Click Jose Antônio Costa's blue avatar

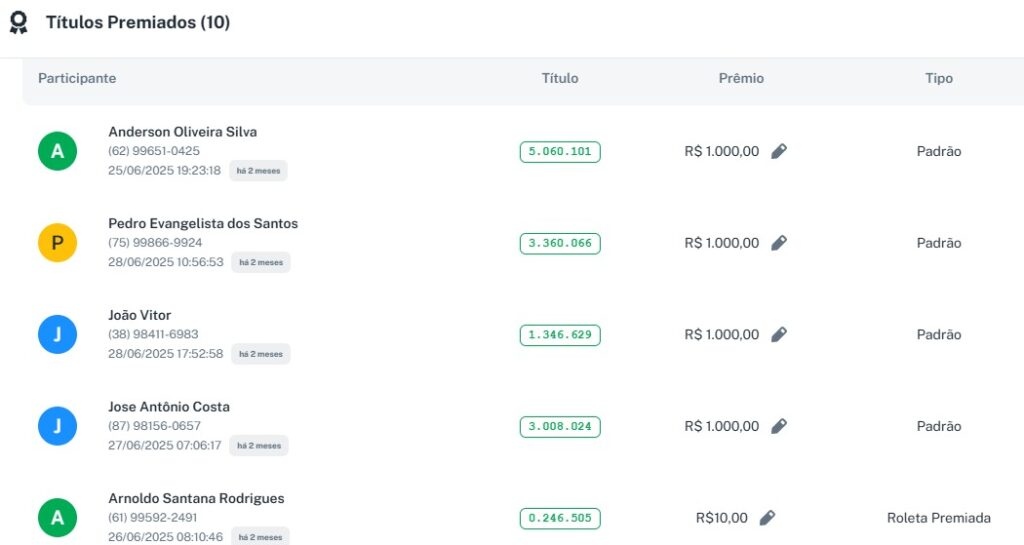[57, 426]
